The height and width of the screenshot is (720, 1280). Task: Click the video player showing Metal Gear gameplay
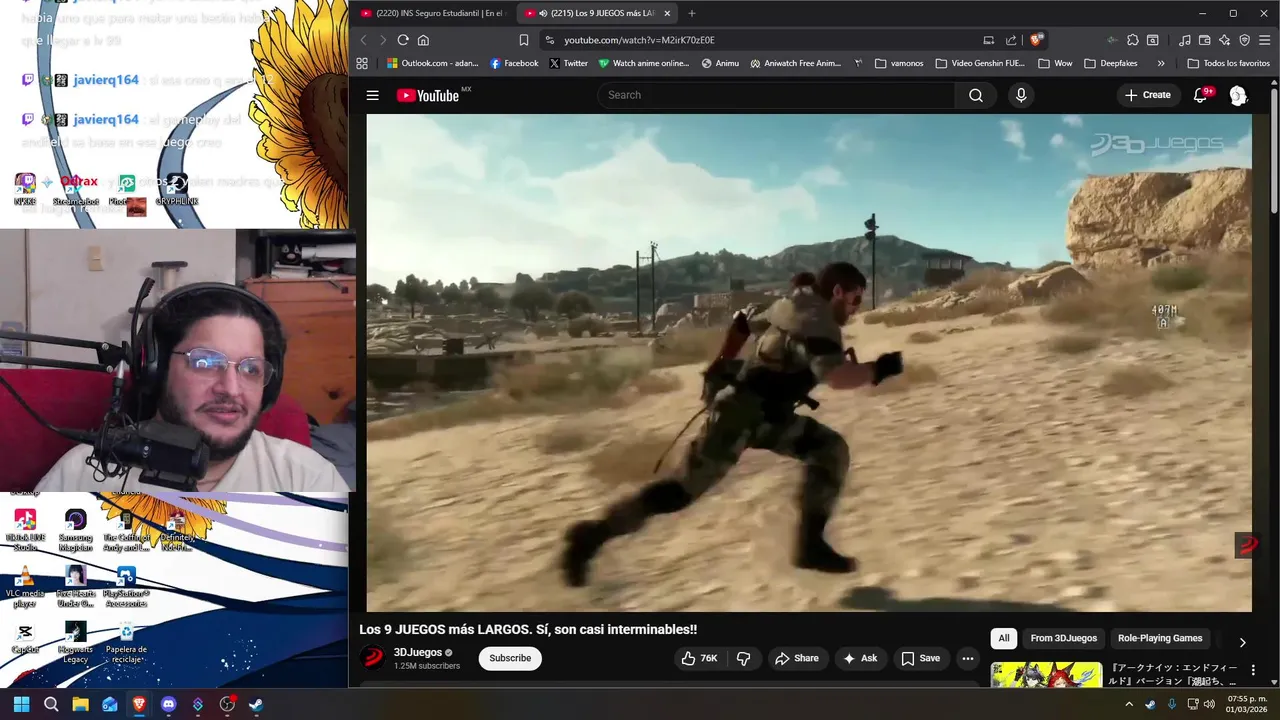[x=809, y=362]
